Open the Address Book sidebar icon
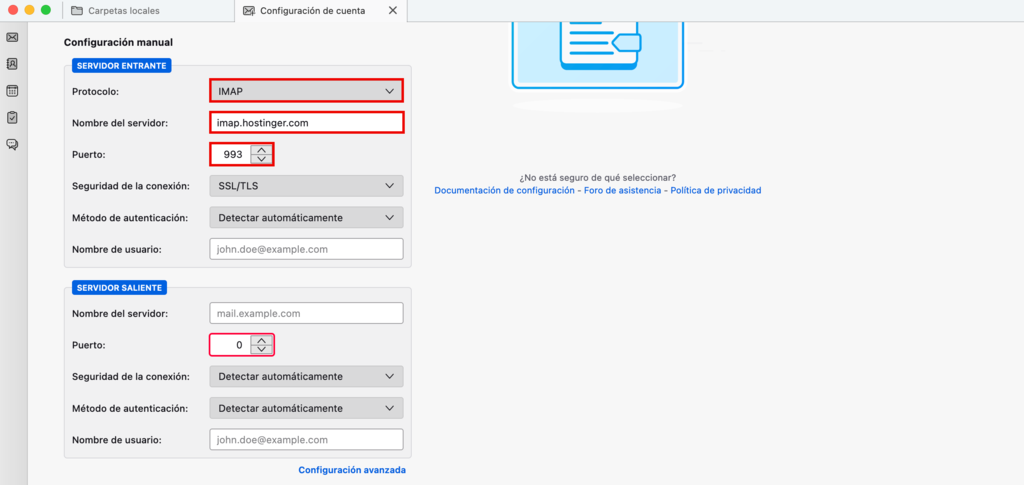This screenshot has width=1024, height=485. click(12, 64)
